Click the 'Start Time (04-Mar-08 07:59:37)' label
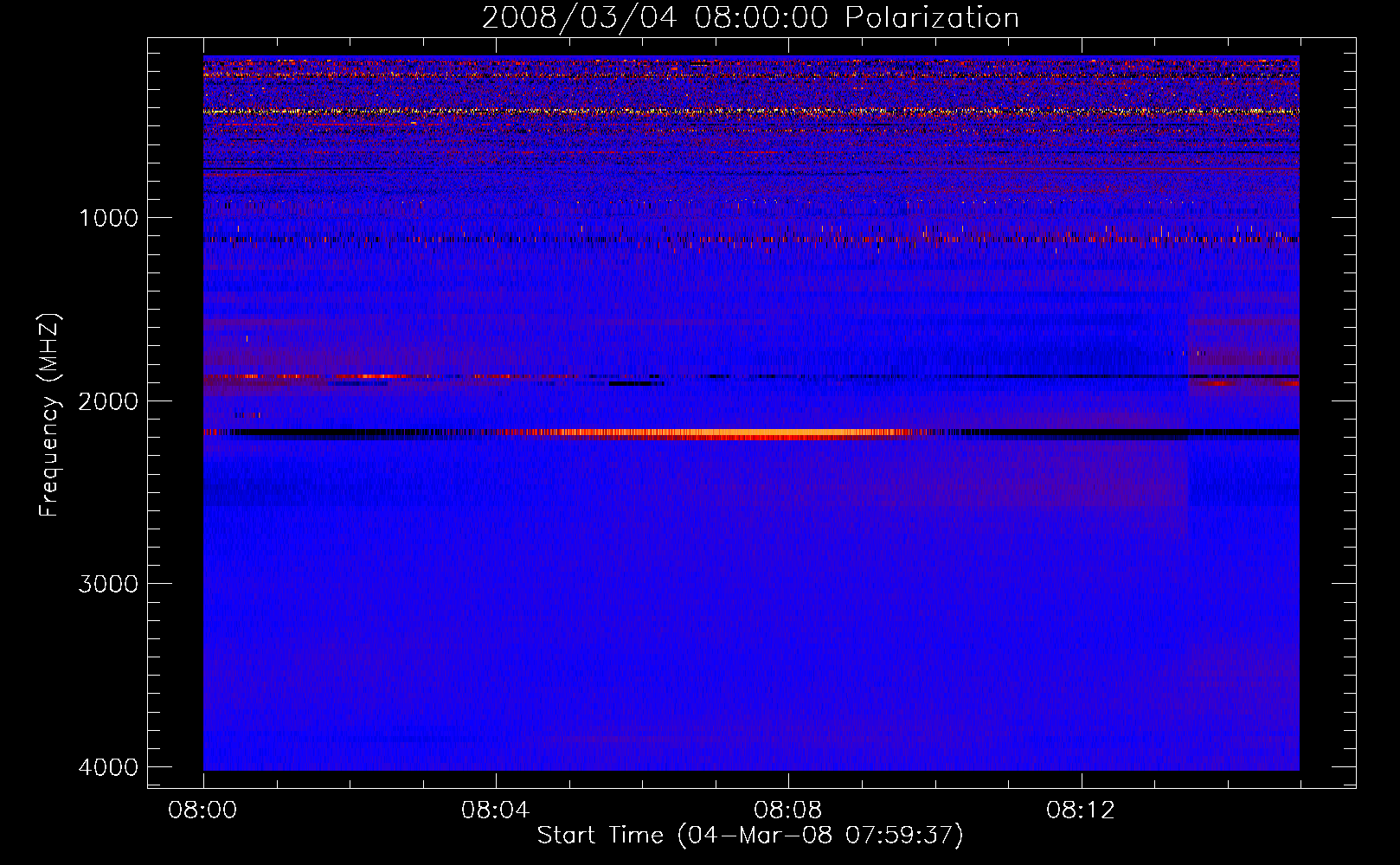 750,836
